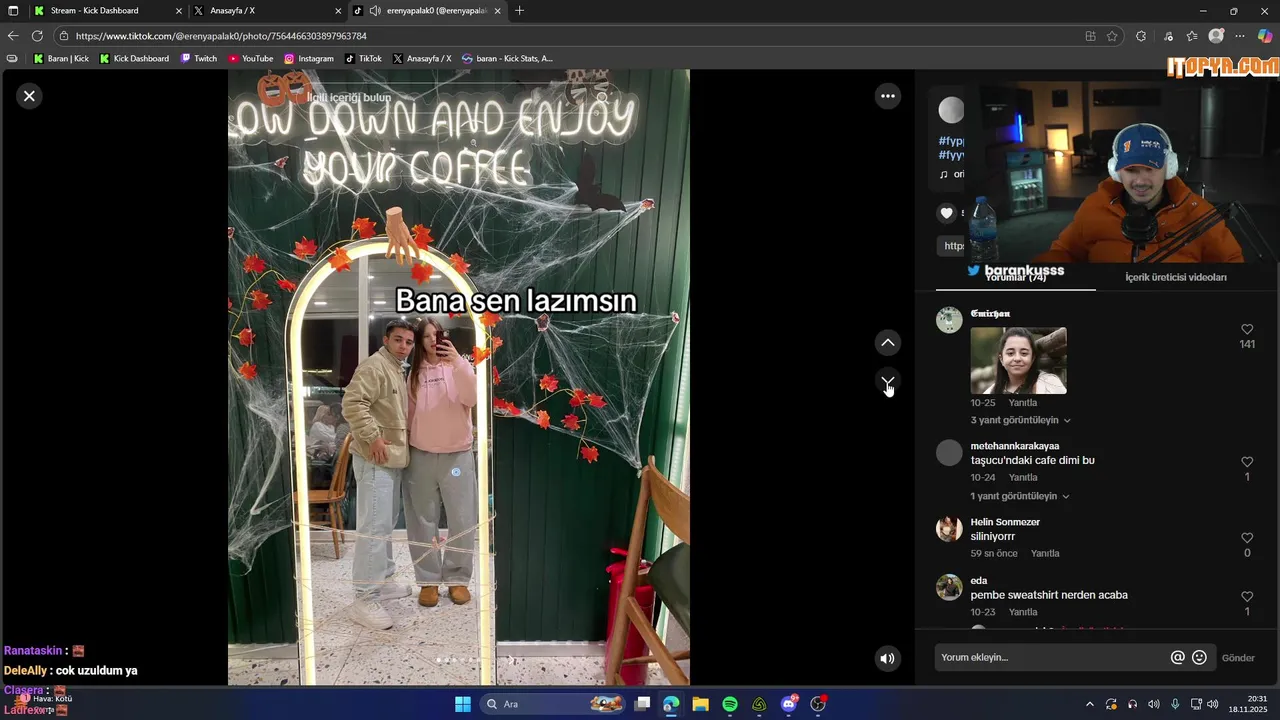Open 'Kick Dashboard' bookmark
This screenshot has width=1280, height=720.
pyautogui.click(x=134, y=58)
